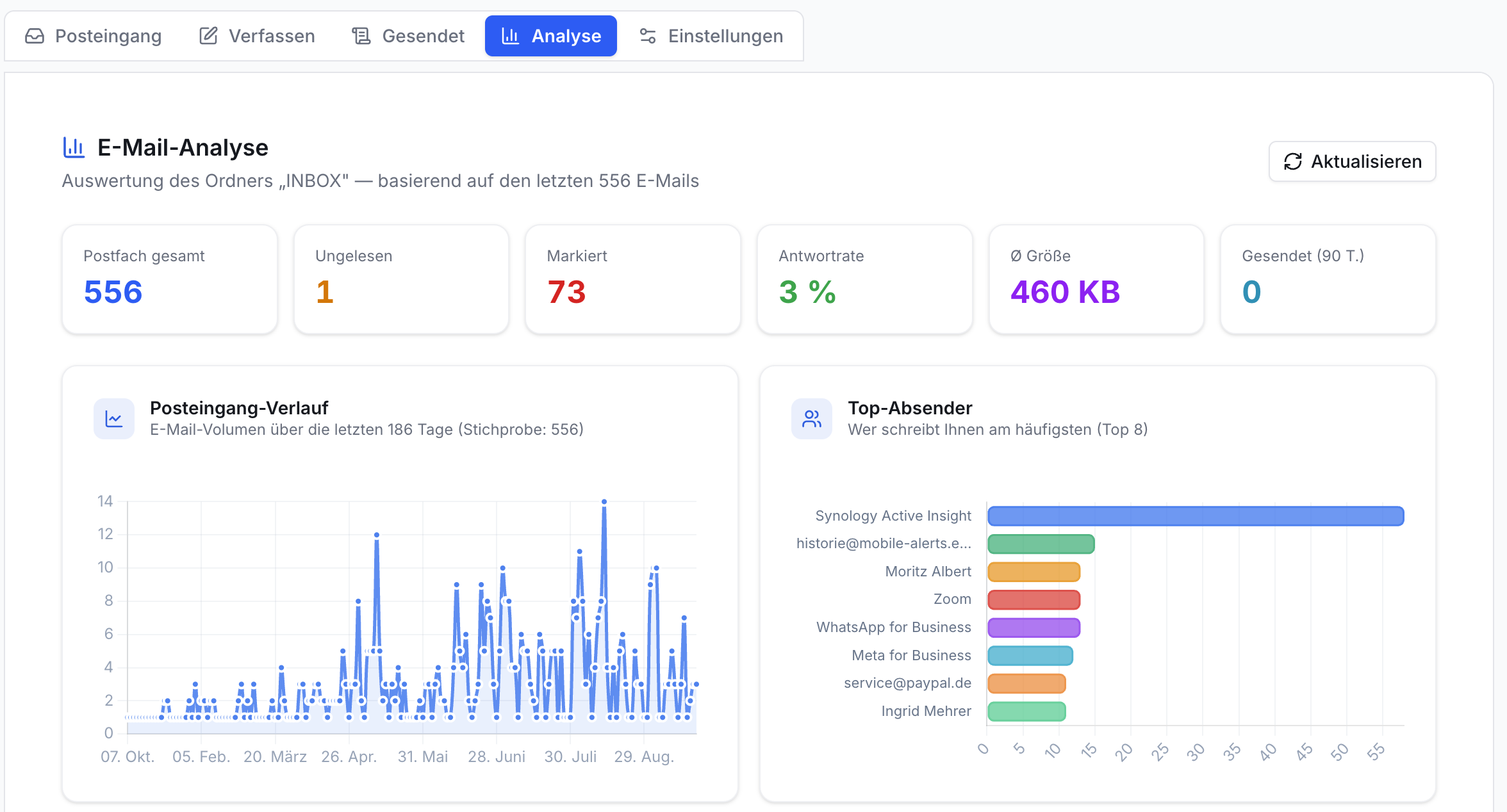
Task: Go to the Gesendet tab
Action: [x=408, y=36]
